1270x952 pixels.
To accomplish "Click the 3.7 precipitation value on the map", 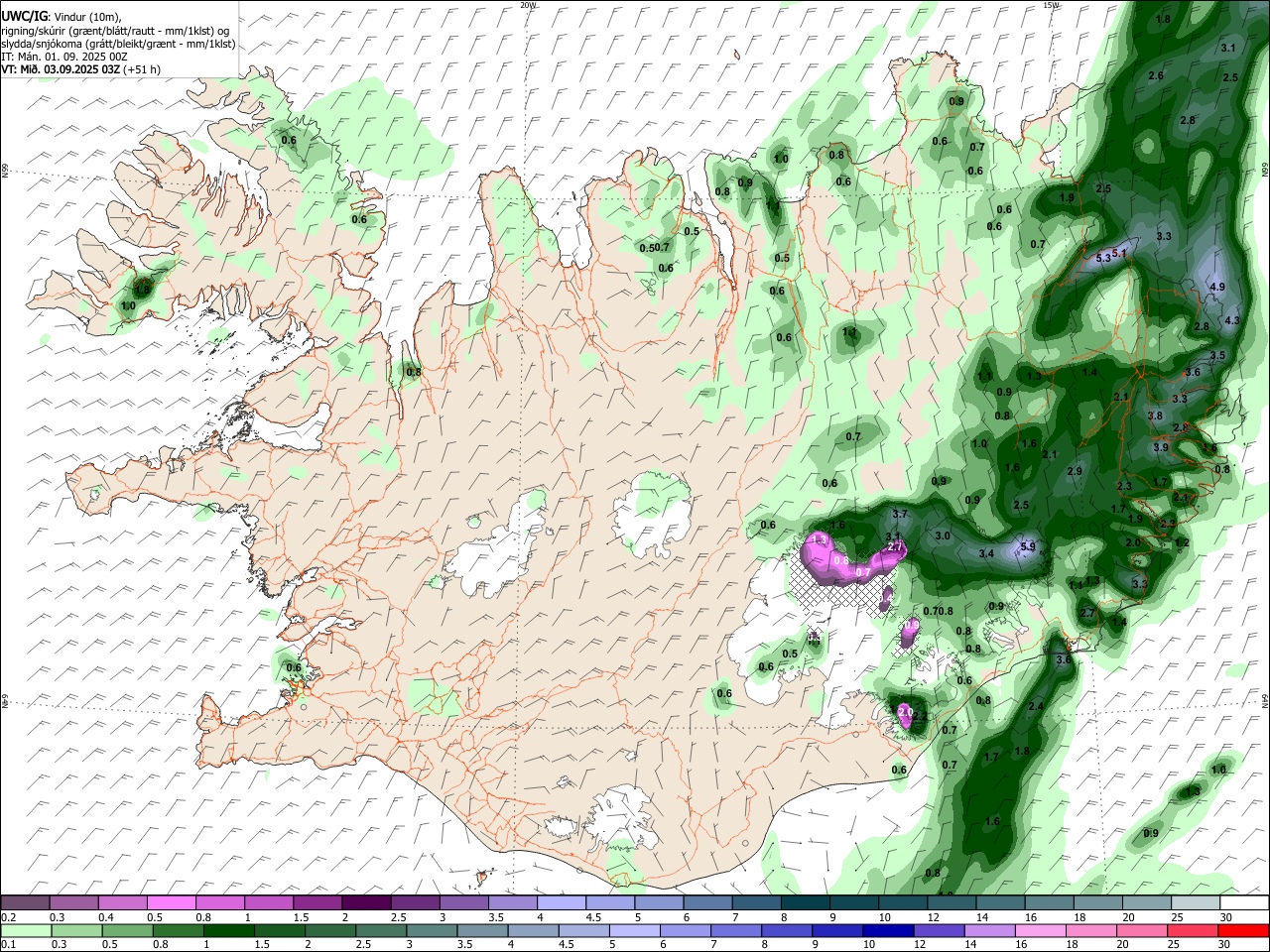I will (900, 514).
